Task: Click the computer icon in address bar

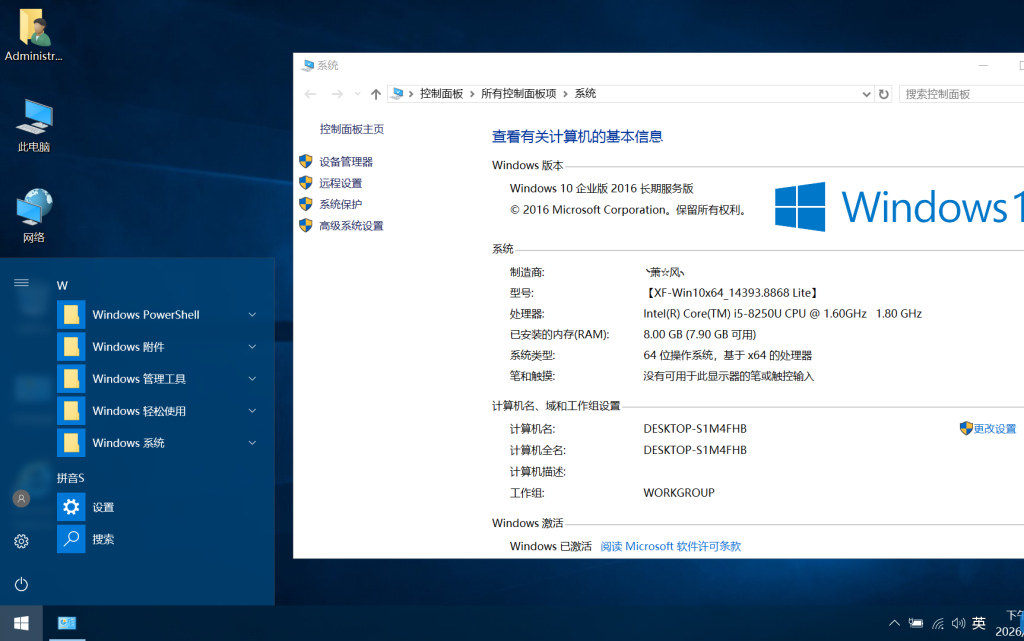Action: coord(397,94)
